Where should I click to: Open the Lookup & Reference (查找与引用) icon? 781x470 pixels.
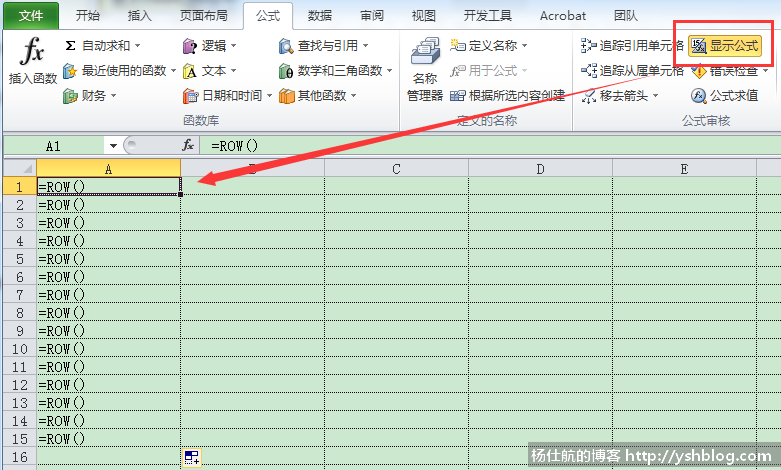point(286,46)
